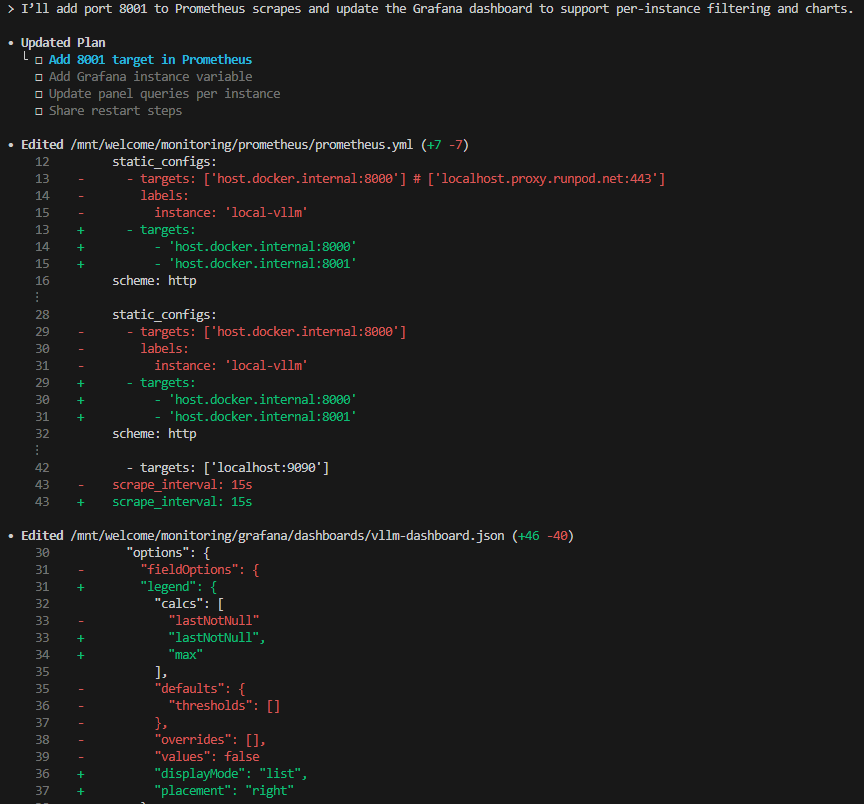The height and width of the screenshot is (804, 864).
Task: Toggle checkbox for 'Add Grafana instance variable'
Action: coord(39,77)
